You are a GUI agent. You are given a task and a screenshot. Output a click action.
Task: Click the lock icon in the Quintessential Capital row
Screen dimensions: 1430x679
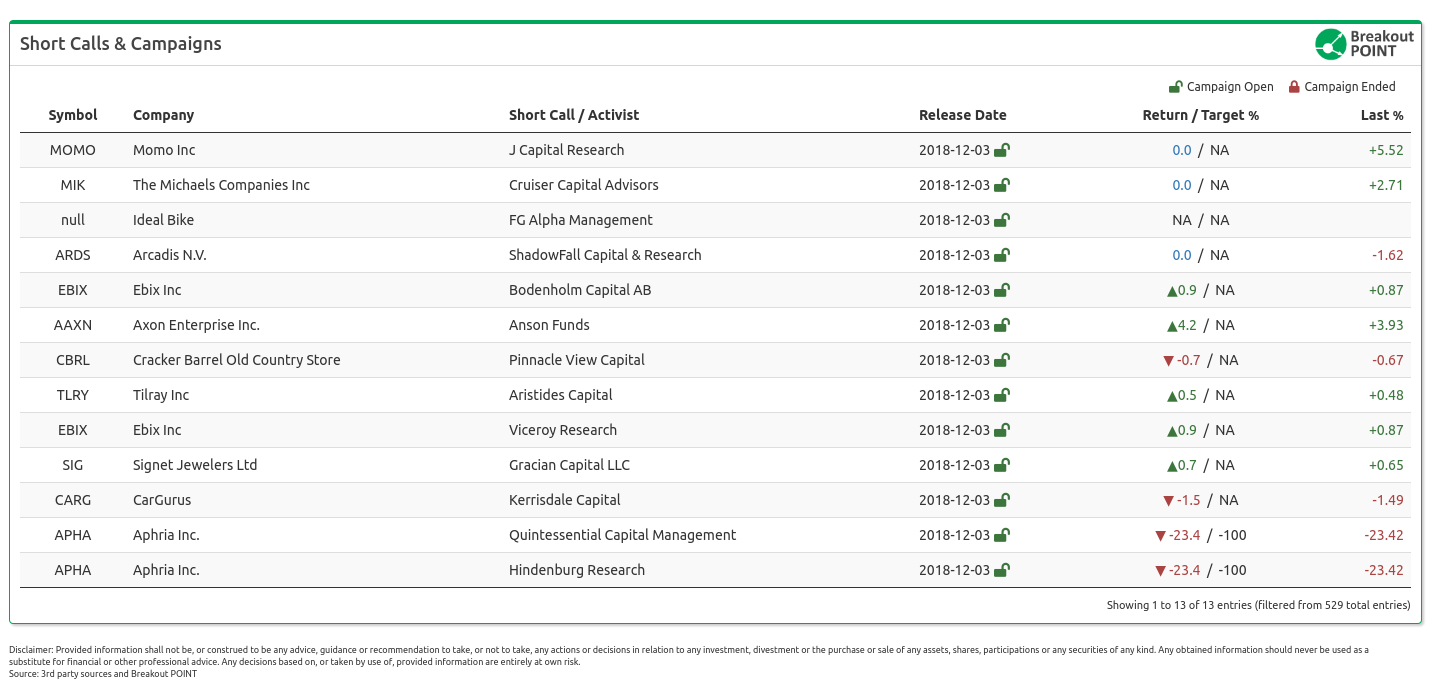point(1002,535)
